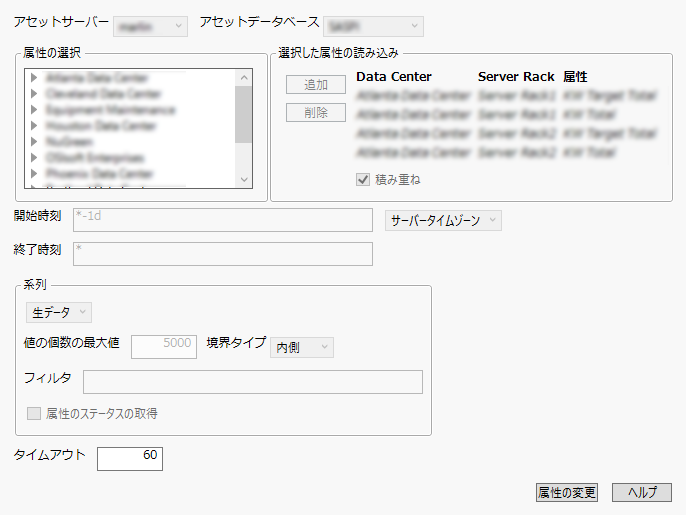Click the 値の個数の最大値 field showing 5000
Viewport: 686px width, 515px height.
click(164, 347)
